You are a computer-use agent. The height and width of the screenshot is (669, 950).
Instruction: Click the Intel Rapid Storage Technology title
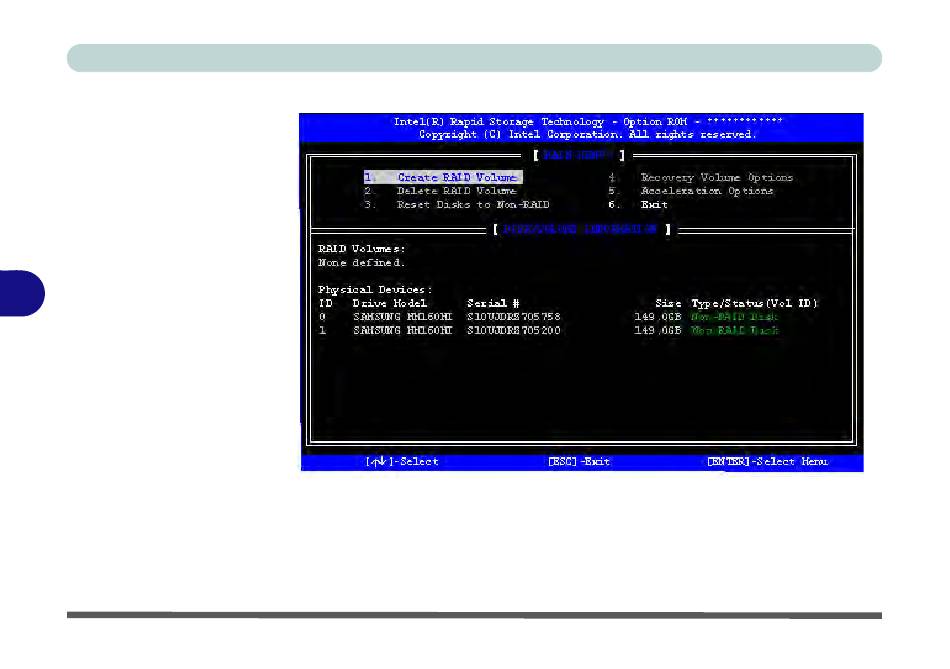tap(588, 122)
